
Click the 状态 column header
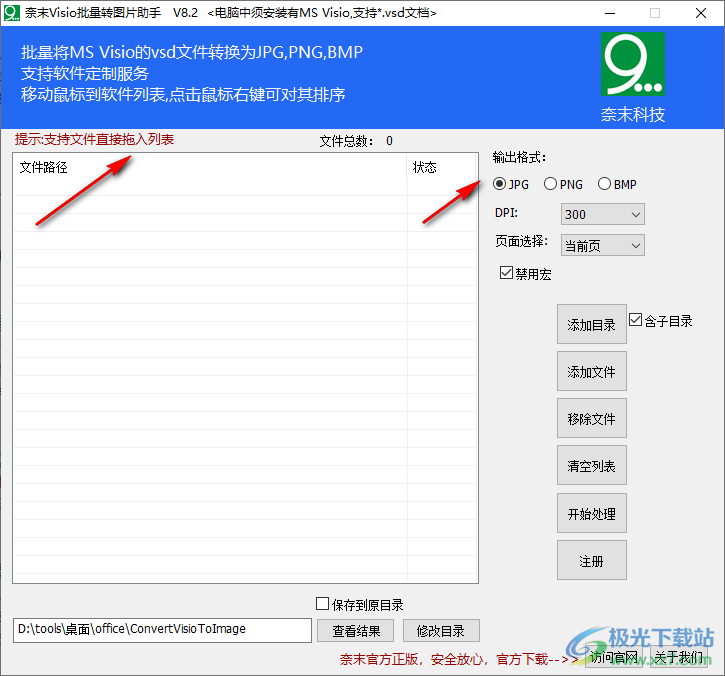pos(441,167)
